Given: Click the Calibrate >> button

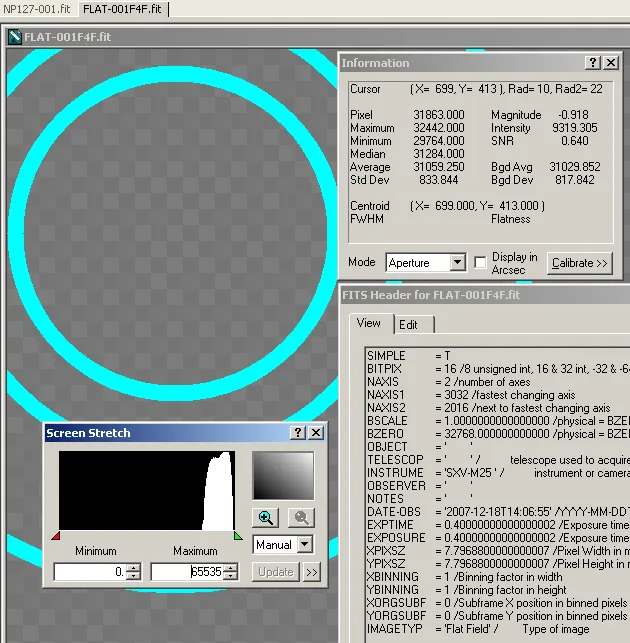Looking at the screenshot, I should [579, 263].
